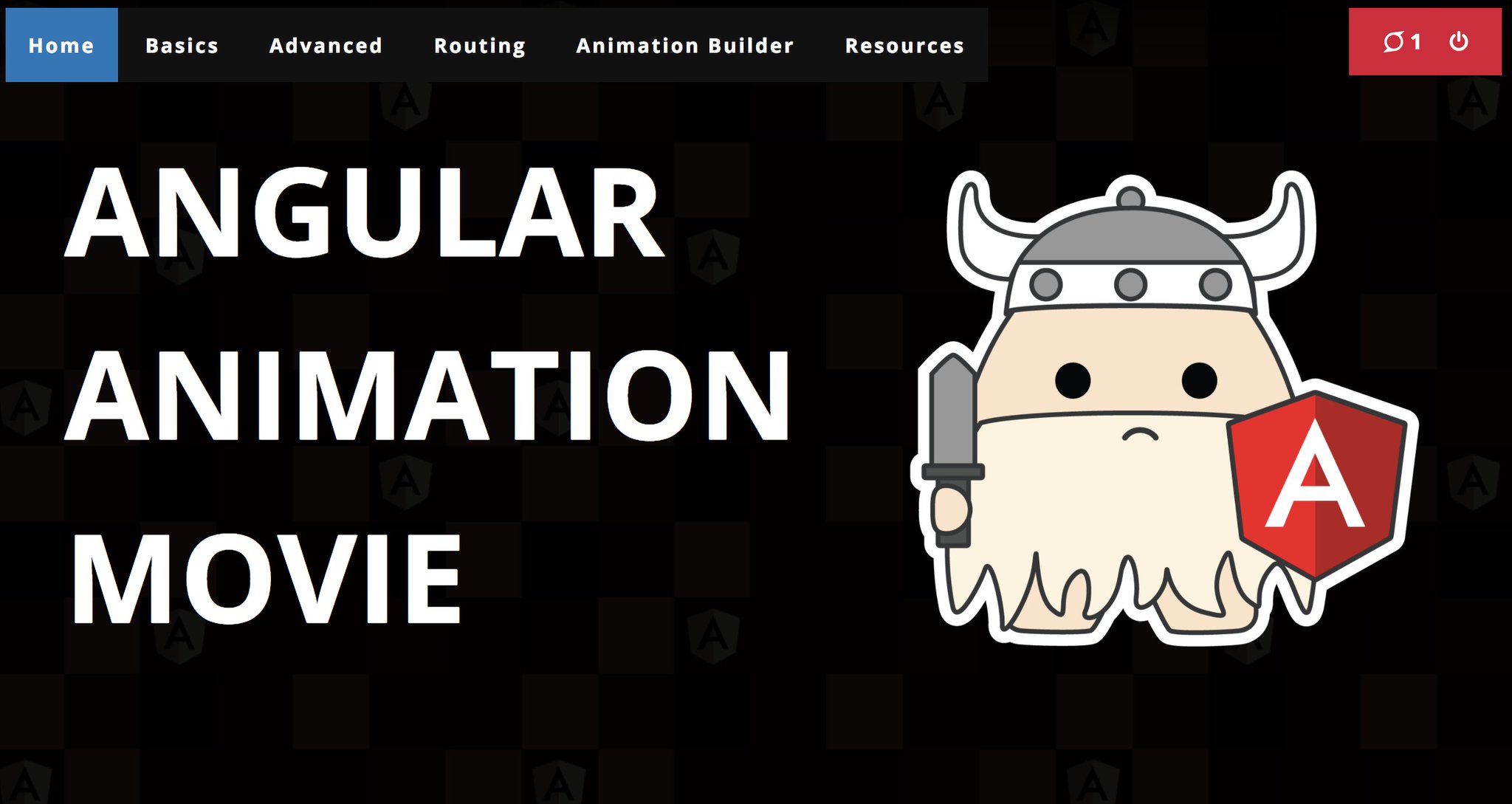Open the Animation Builder page
This screenshot has width=1512, height=804.
point(684,46)
